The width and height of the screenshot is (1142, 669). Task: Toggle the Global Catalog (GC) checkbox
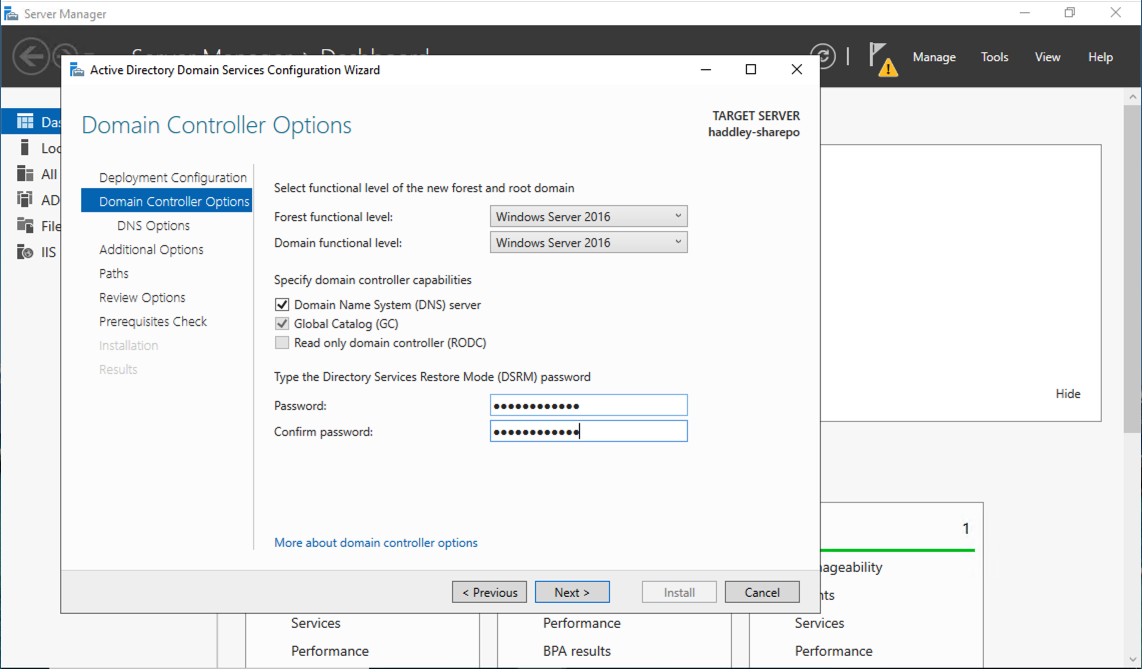(x=282, y=324)
